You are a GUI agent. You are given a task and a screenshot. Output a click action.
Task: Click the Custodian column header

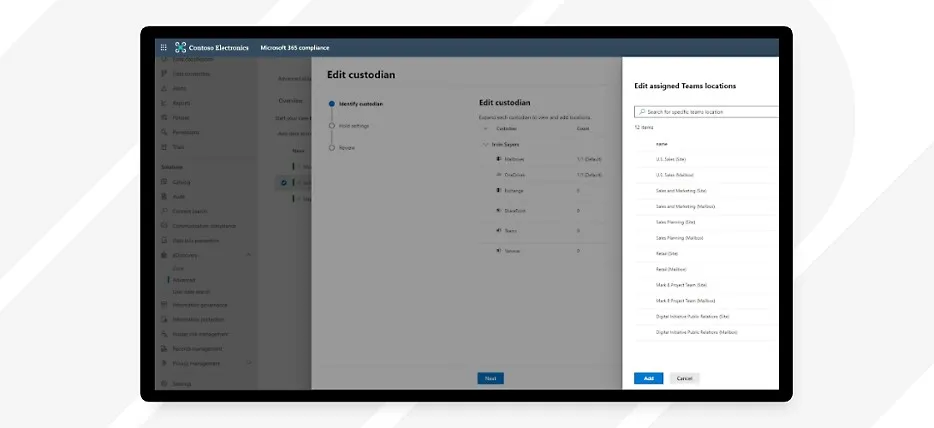click(x=506, y=129)
